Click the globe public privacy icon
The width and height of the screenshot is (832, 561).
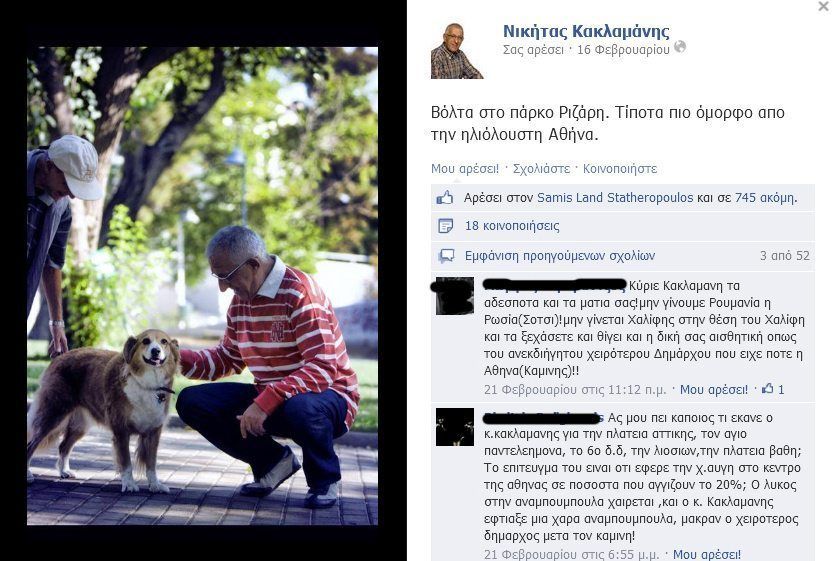pos(680,47)
